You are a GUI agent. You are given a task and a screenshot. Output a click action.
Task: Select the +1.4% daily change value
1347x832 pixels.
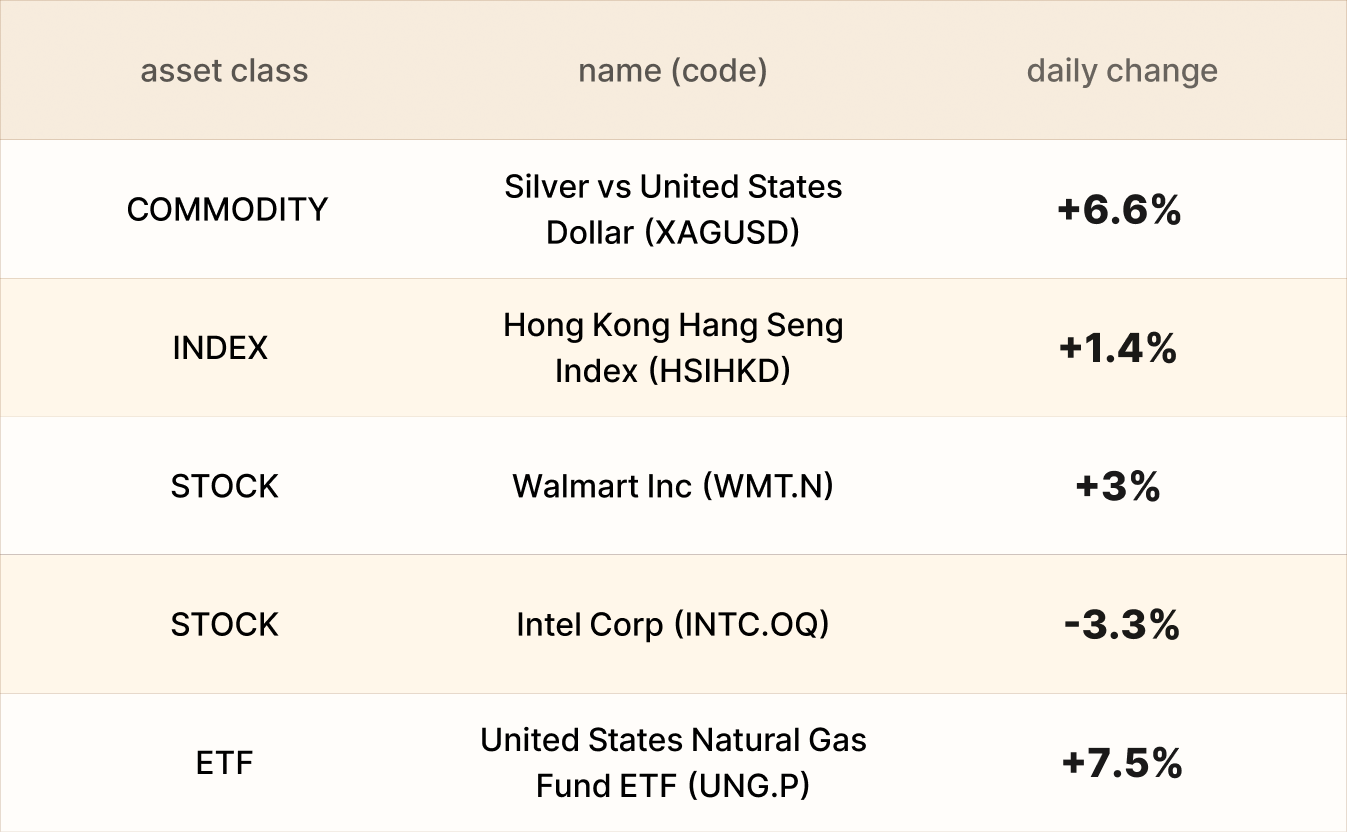(1118, 348)
